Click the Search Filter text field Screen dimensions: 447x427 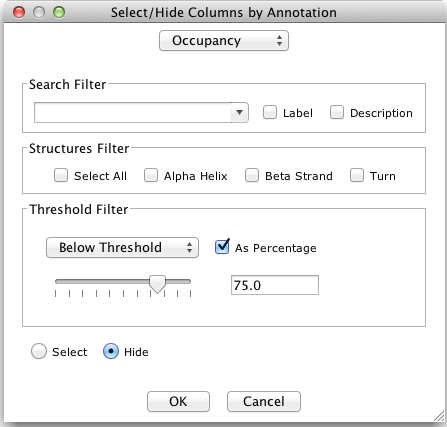tap(133, 113)
